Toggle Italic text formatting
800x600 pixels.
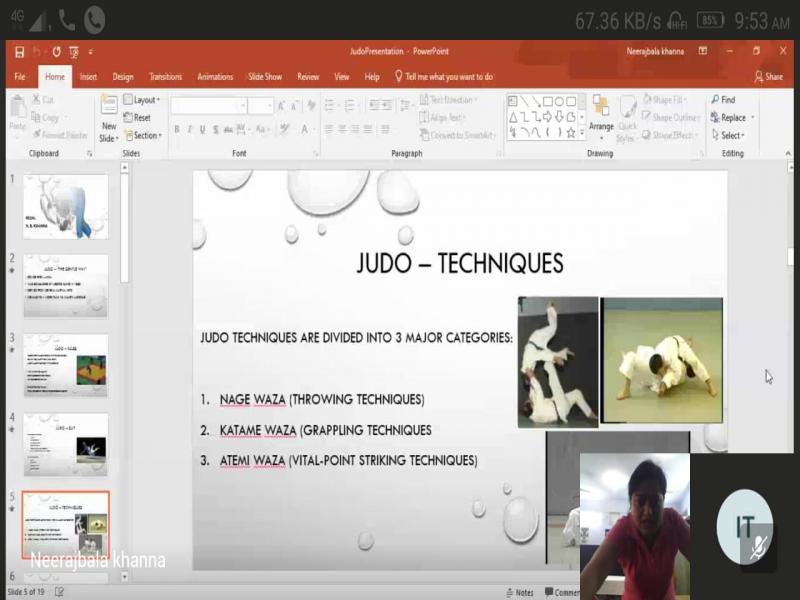189,130
